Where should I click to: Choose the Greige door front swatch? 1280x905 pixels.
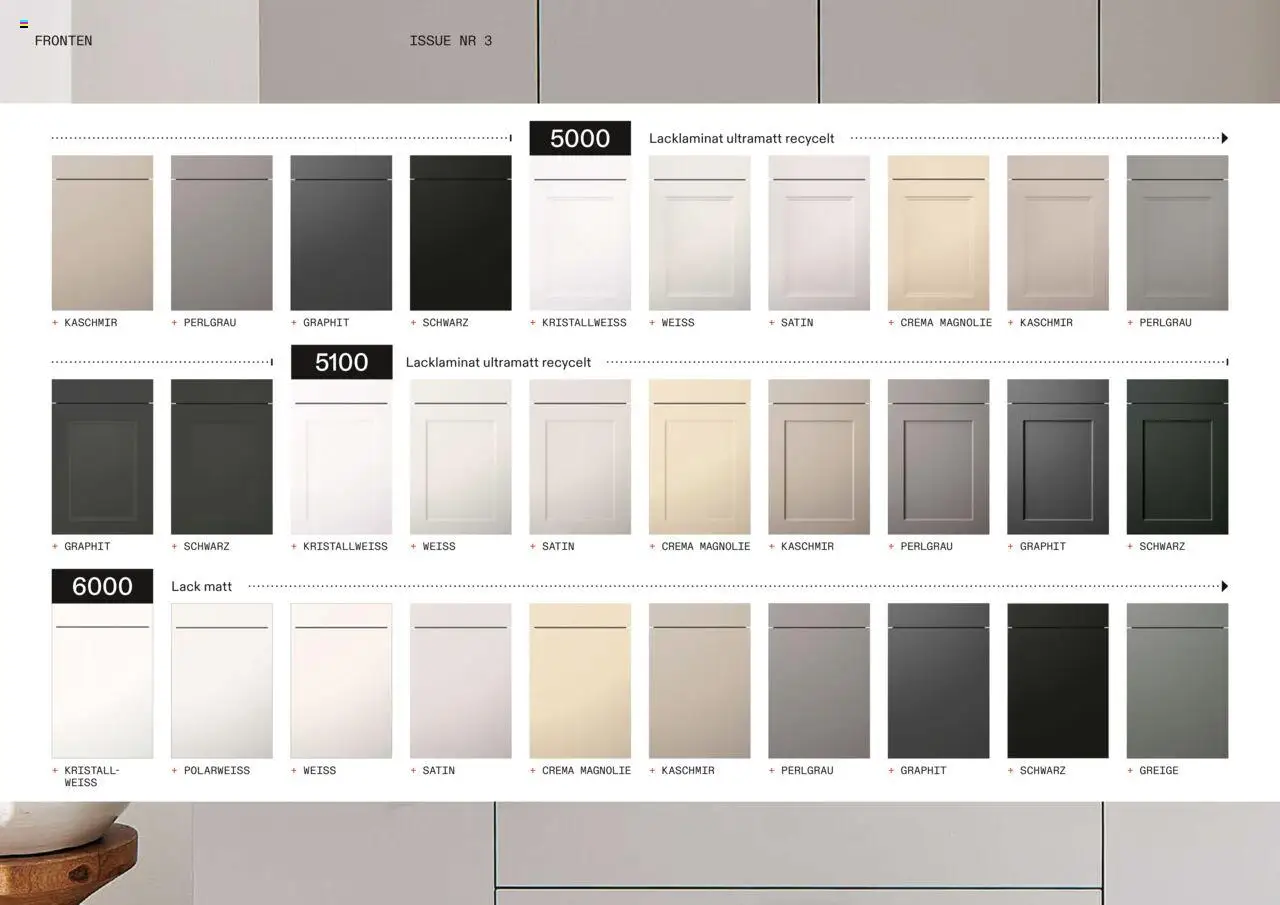(1177, 680)
